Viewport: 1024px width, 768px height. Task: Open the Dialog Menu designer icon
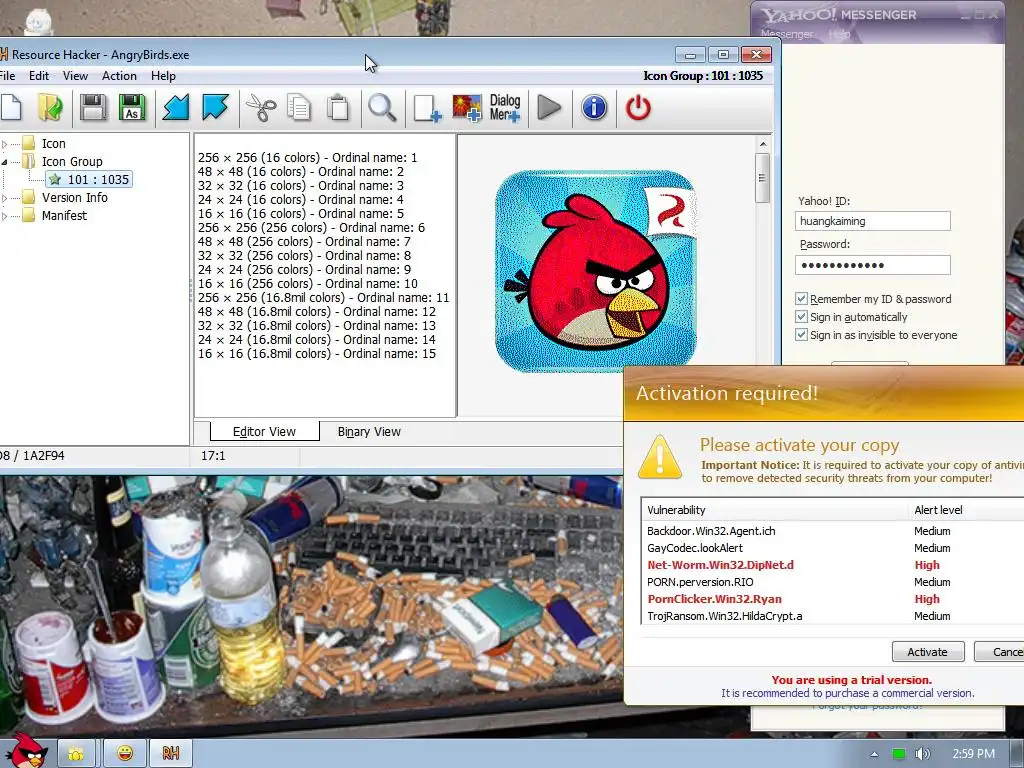tap(505, 108)
